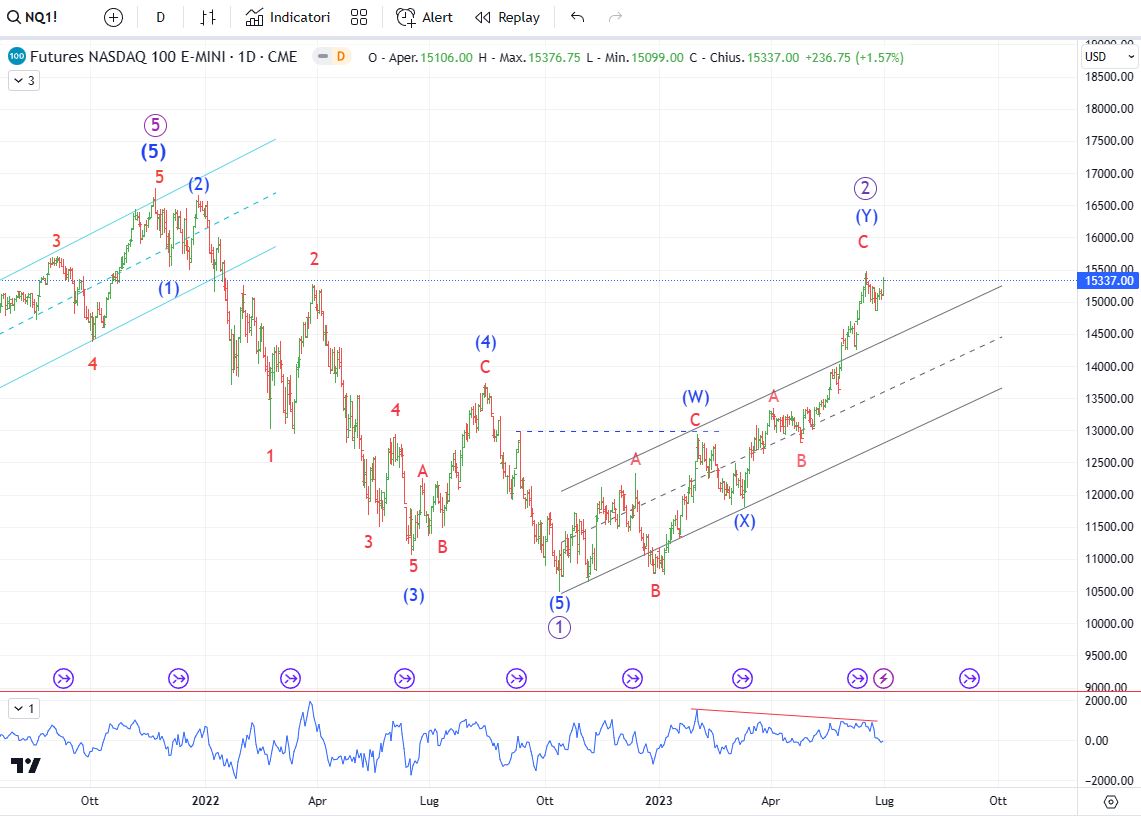Open the Indicatori dialog

tap(287, 17)
